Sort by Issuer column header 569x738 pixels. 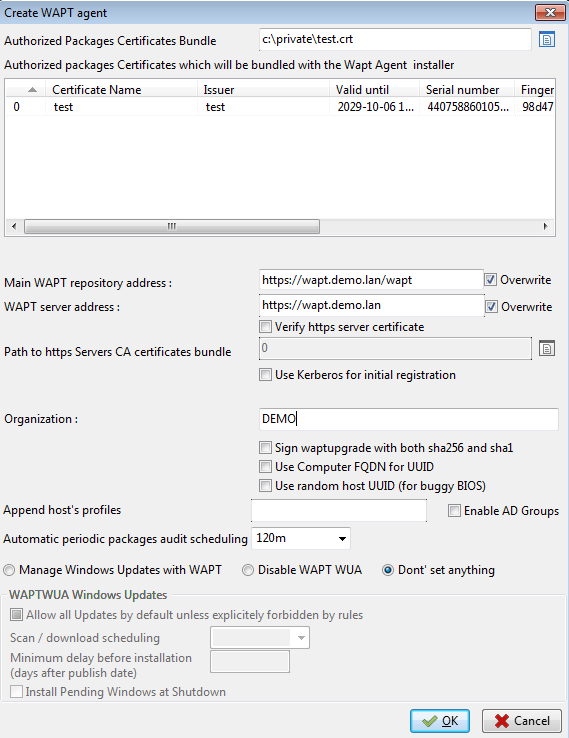(263, 89)
